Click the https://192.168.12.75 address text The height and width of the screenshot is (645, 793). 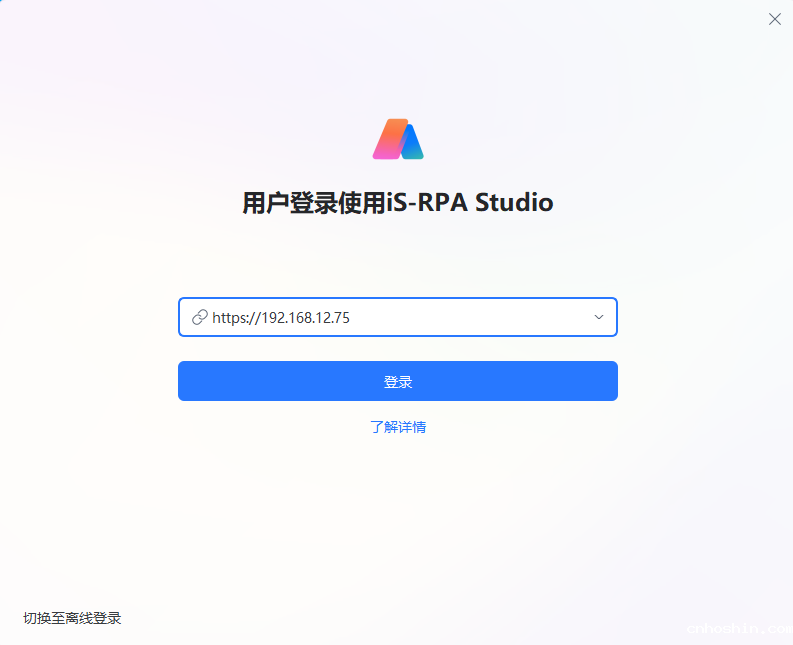pos(281,318)
